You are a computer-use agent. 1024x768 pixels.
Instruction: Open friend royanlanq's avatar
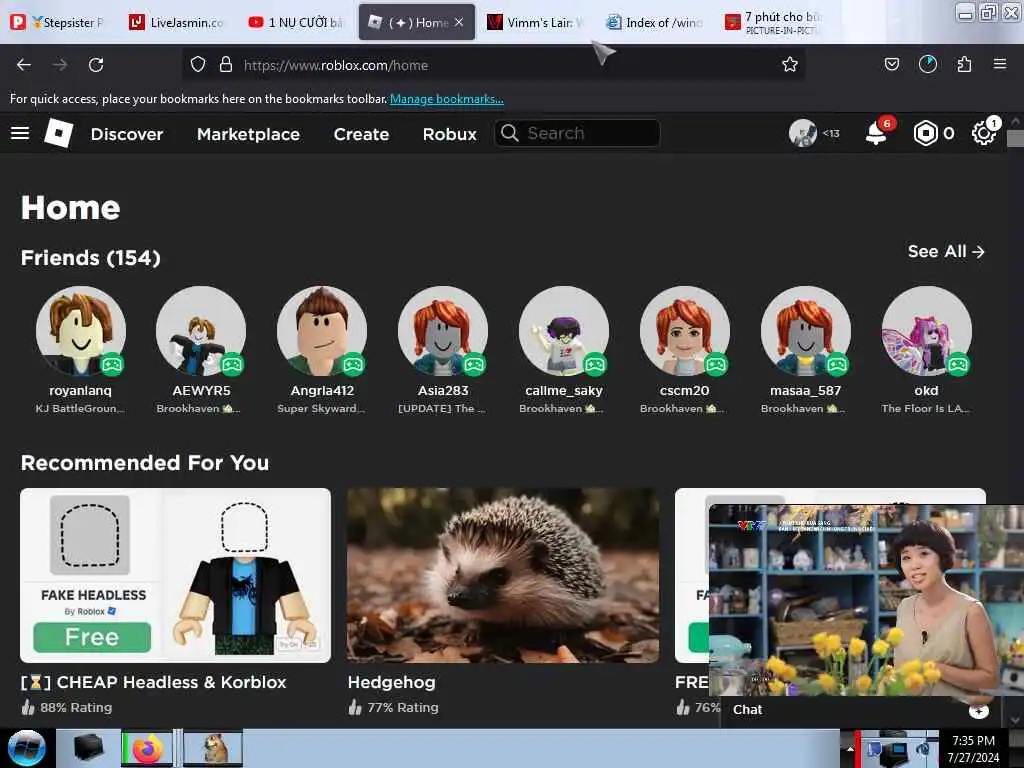point(80,330)
